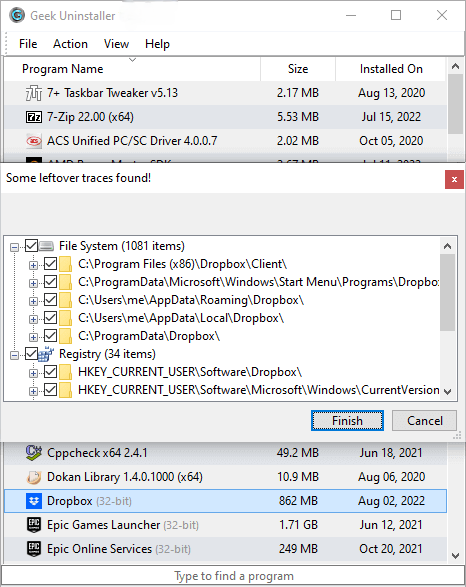Collapse the Registry tree node
Image resolution: width=466 pixels, height=587 pixels.
[x=14, y=355]
